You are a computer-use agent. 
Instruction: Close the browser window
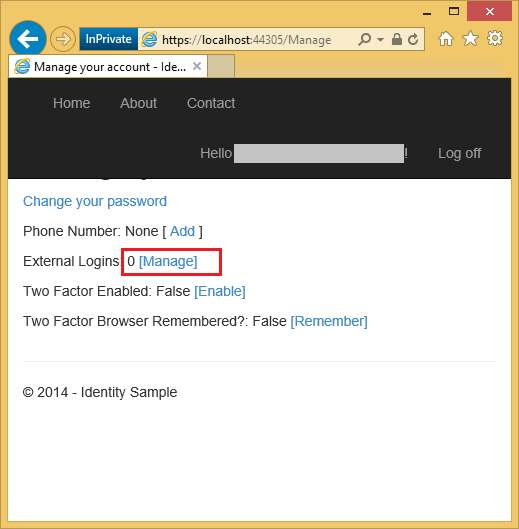point(489,12)
